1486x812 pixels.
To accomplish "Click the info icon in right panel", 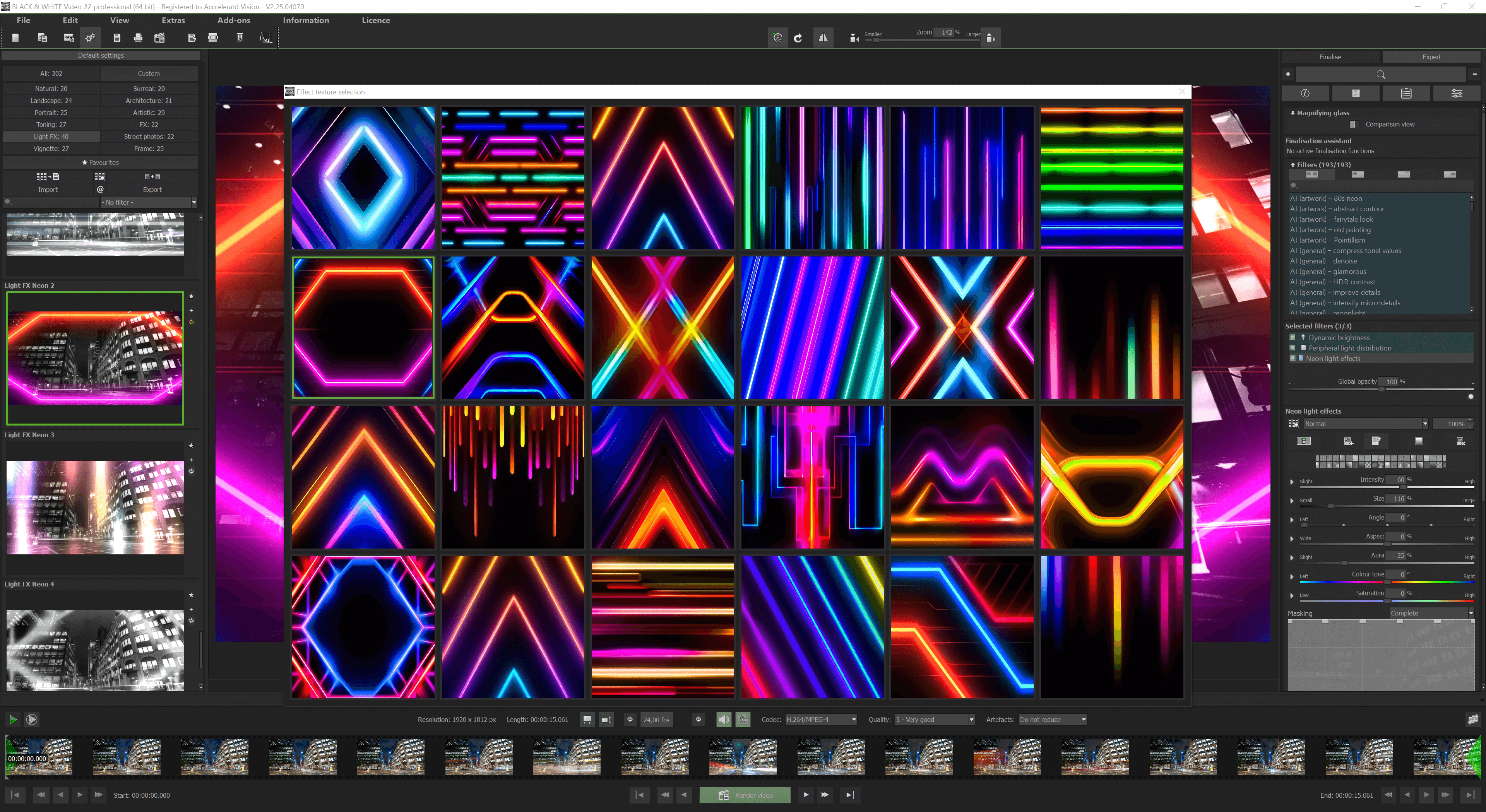I will point(1305,94).
